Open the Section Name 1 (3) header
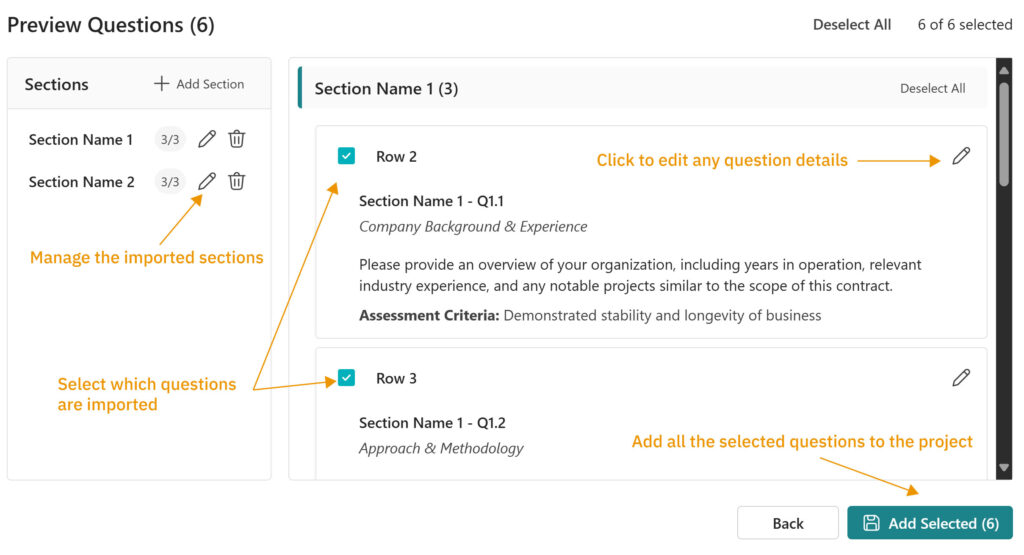 386,89
